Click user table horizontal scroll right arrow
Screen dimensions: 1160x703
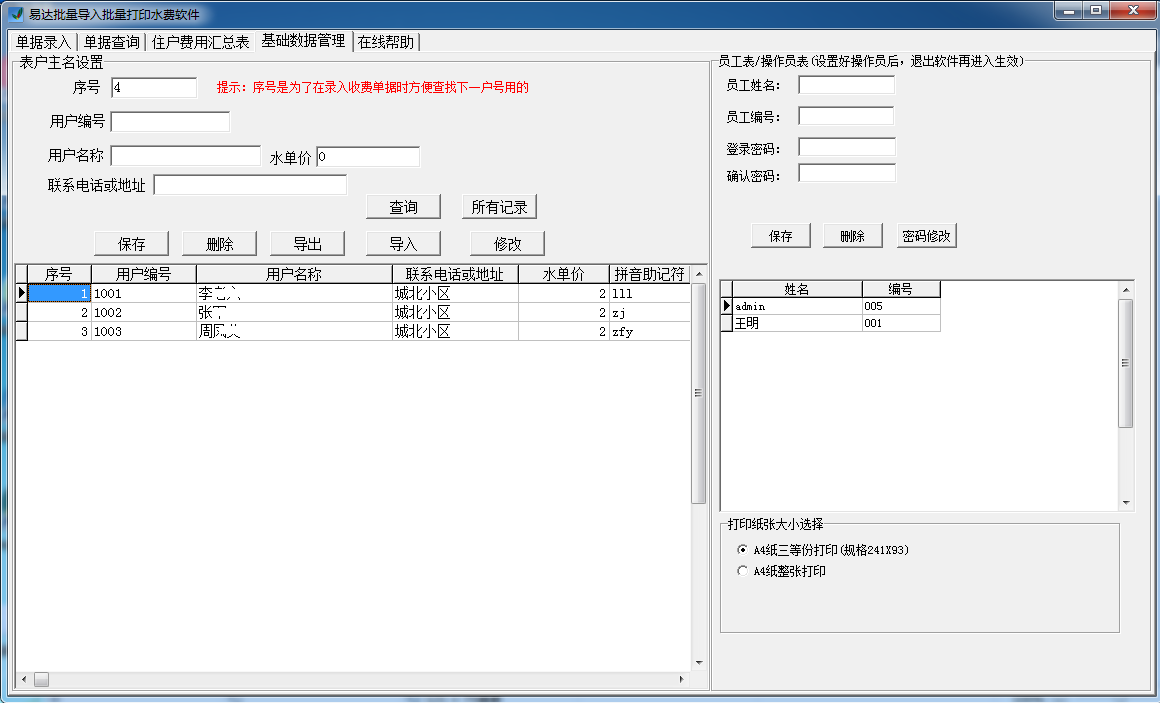click(681, 679)
